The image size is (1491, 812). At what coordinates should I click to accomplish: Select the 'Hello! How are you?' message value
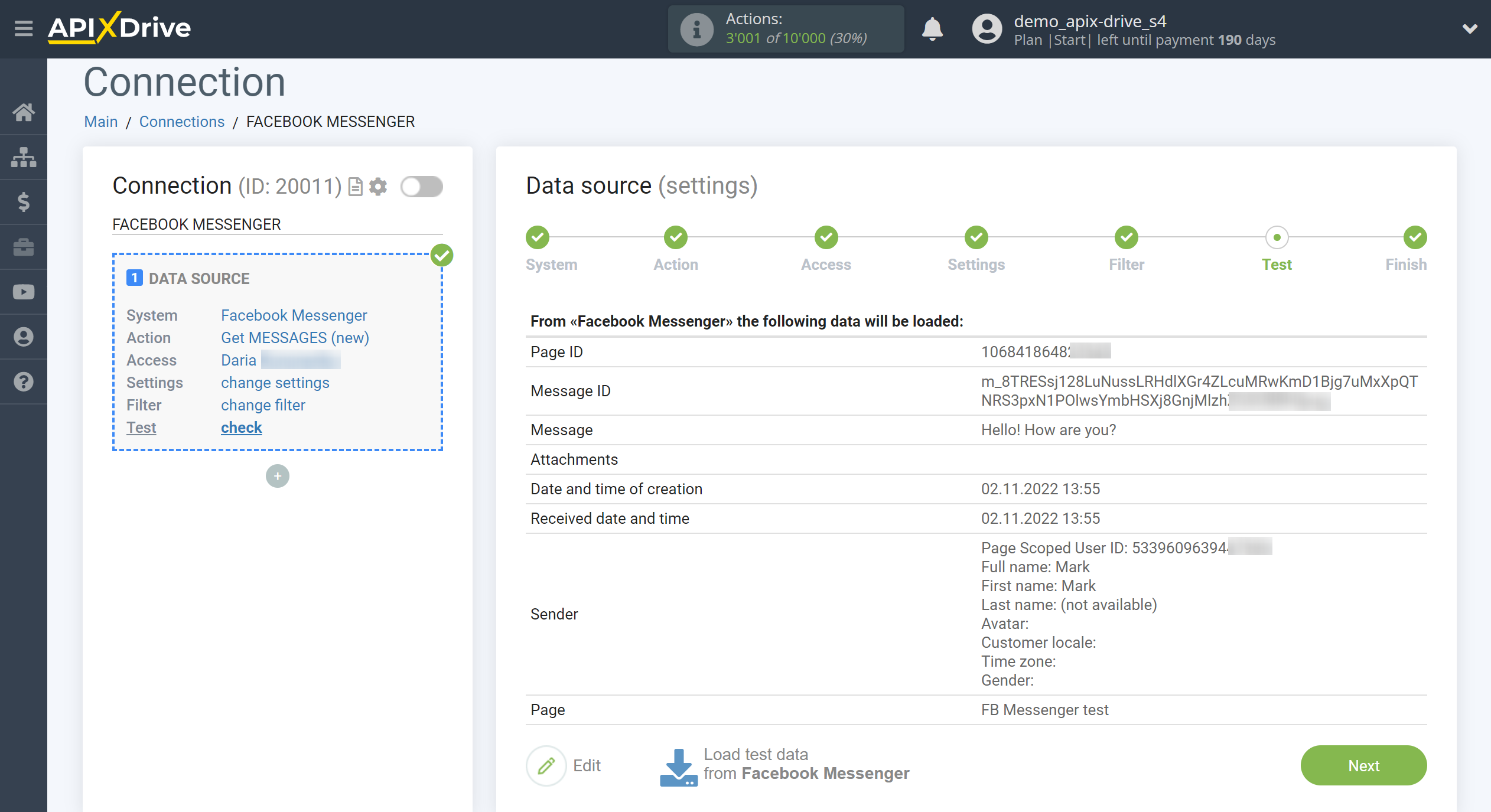1049,430
